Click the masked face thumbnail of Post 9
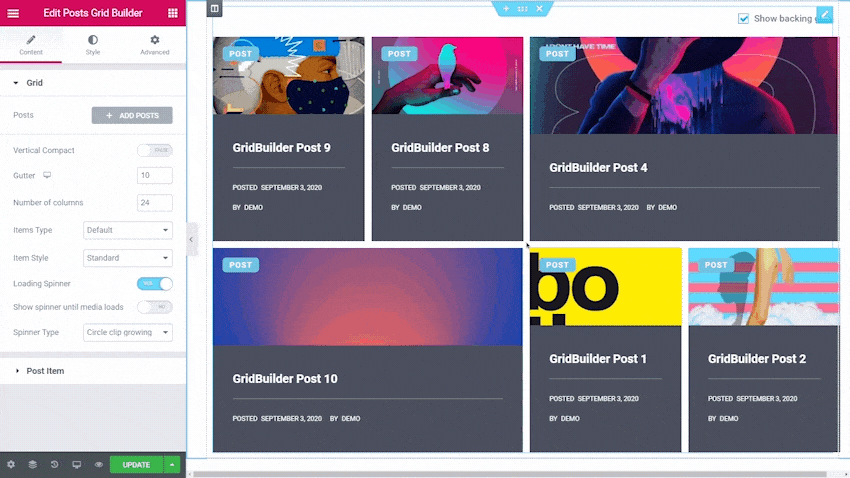Image resolution: width=850 pixels, height=478 pixels. (x=289, y=75)
